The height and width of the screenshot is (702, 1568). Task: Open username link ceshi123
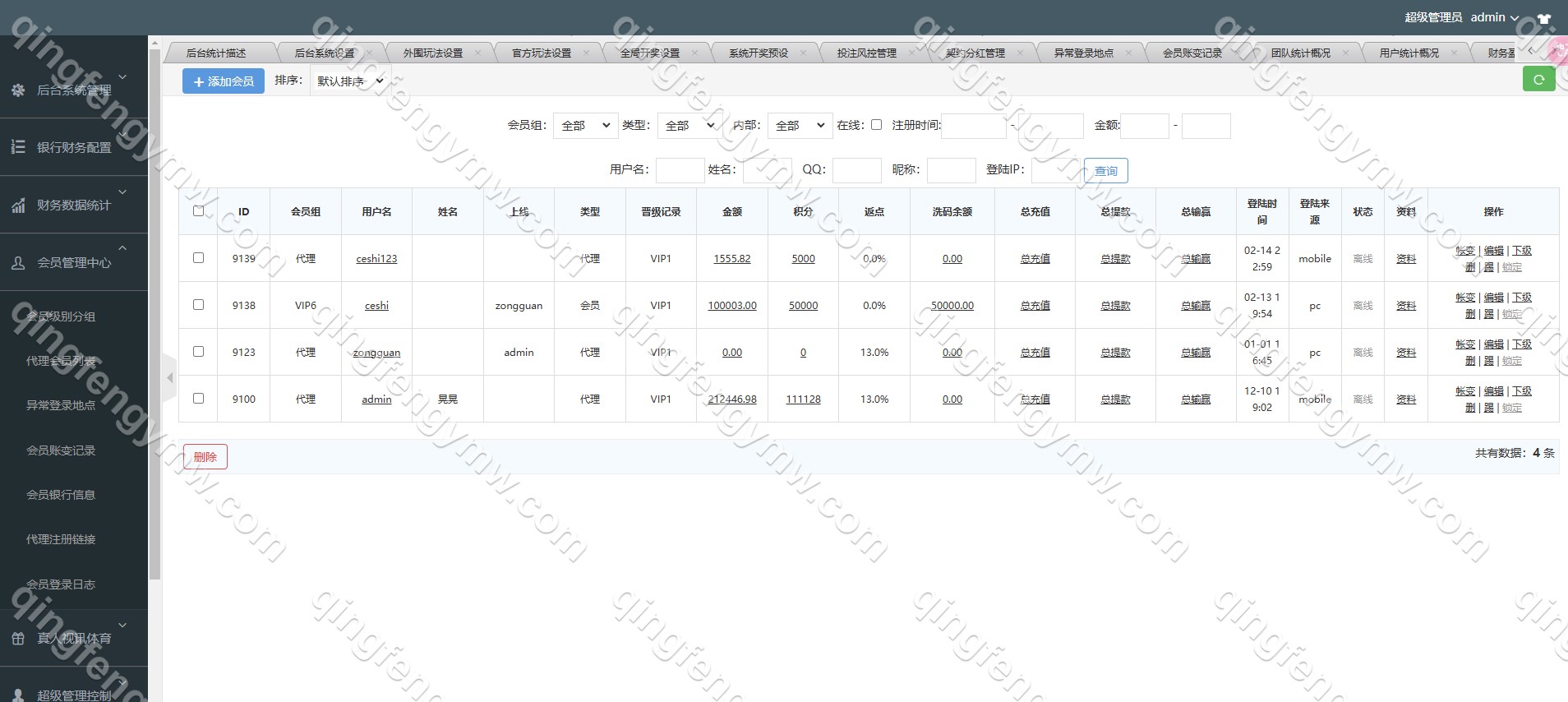(376, 258)
